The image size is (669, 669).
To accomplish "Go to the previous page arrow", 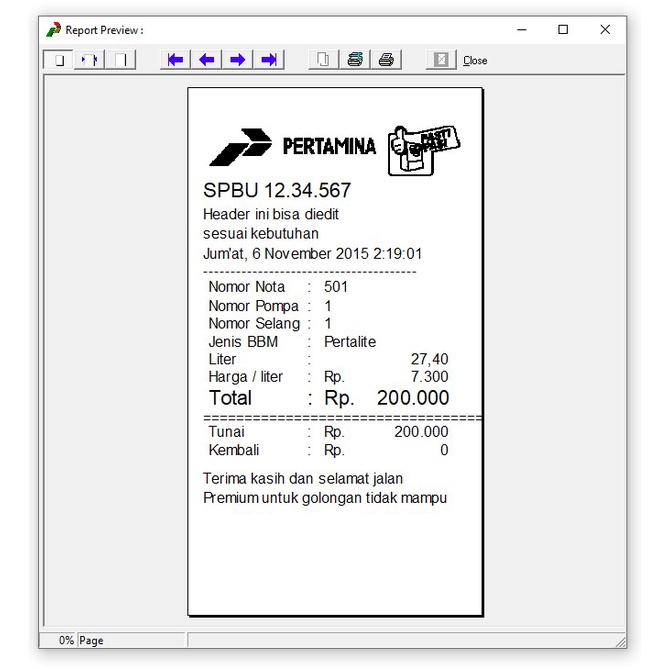I will (x=207, y=60).
